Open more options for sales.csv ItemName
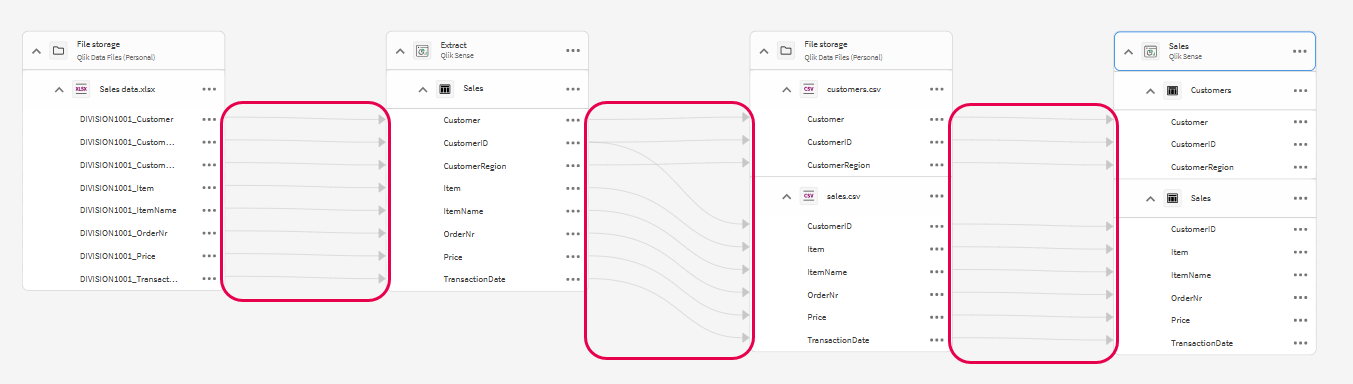Image resolution: width=1353 pixels, height=384 pixels. click(937, 272)
